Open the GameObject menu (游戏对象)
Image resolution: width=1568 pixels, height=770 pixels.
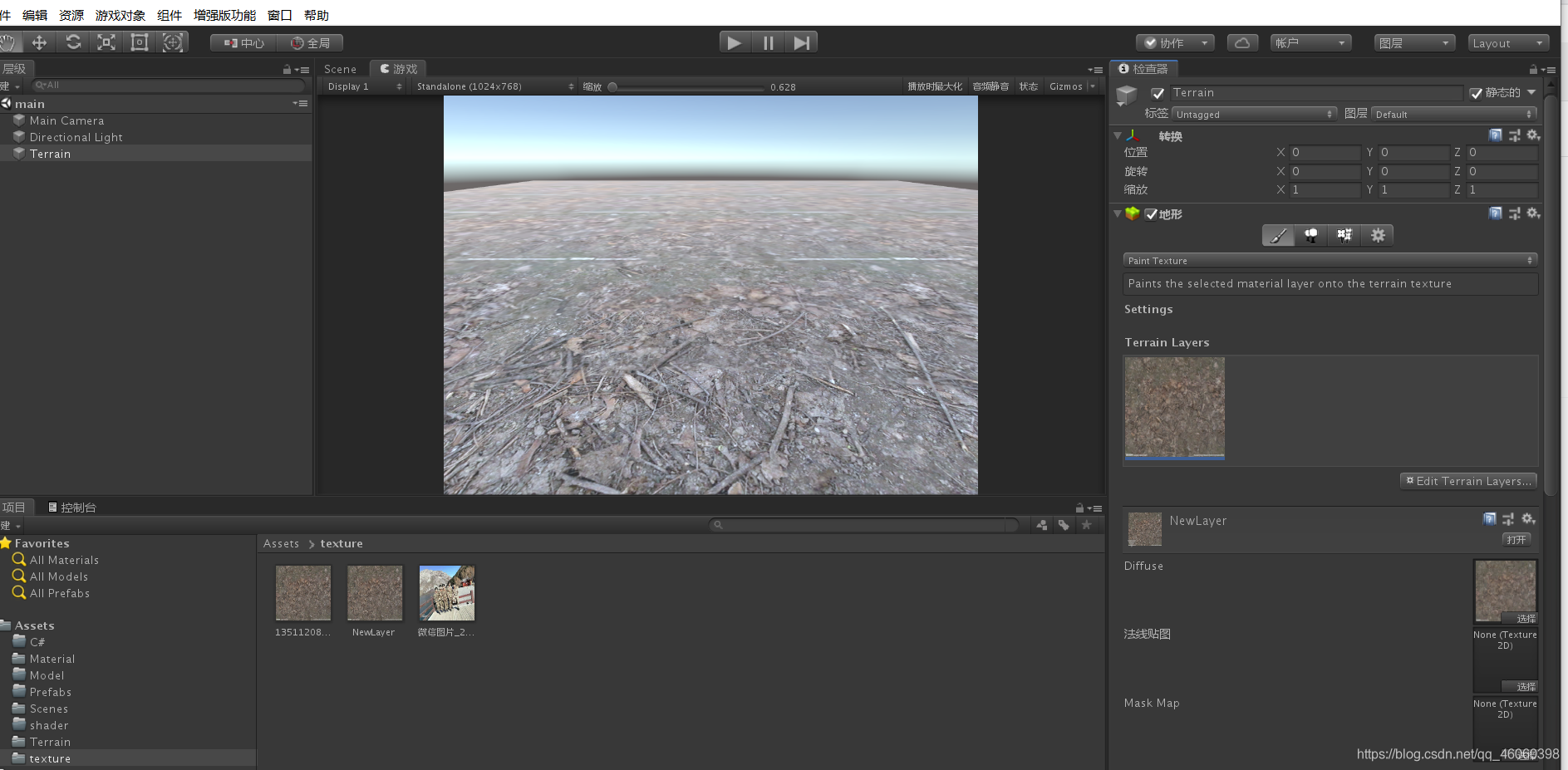pos(120,15)
